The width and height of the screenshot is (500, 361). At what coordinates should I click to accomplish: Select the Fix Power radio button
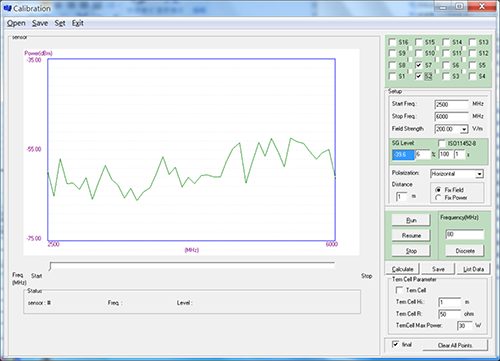[438, 198]
